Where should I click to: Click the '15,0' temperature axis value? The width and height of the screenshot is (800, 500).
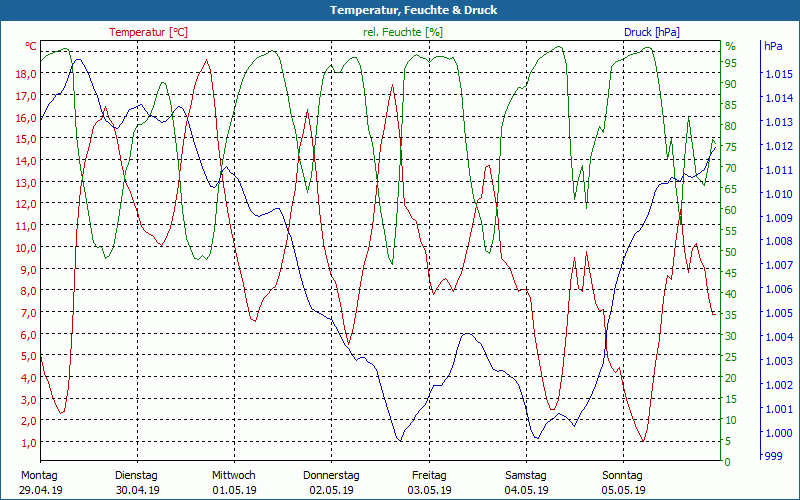click(x=26, y=139)
